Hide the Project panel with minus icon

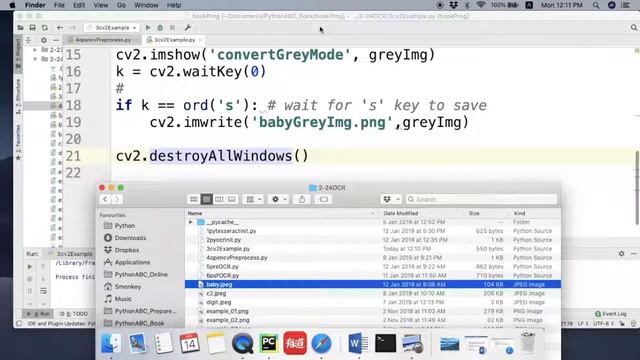click(x=56, y=40)
